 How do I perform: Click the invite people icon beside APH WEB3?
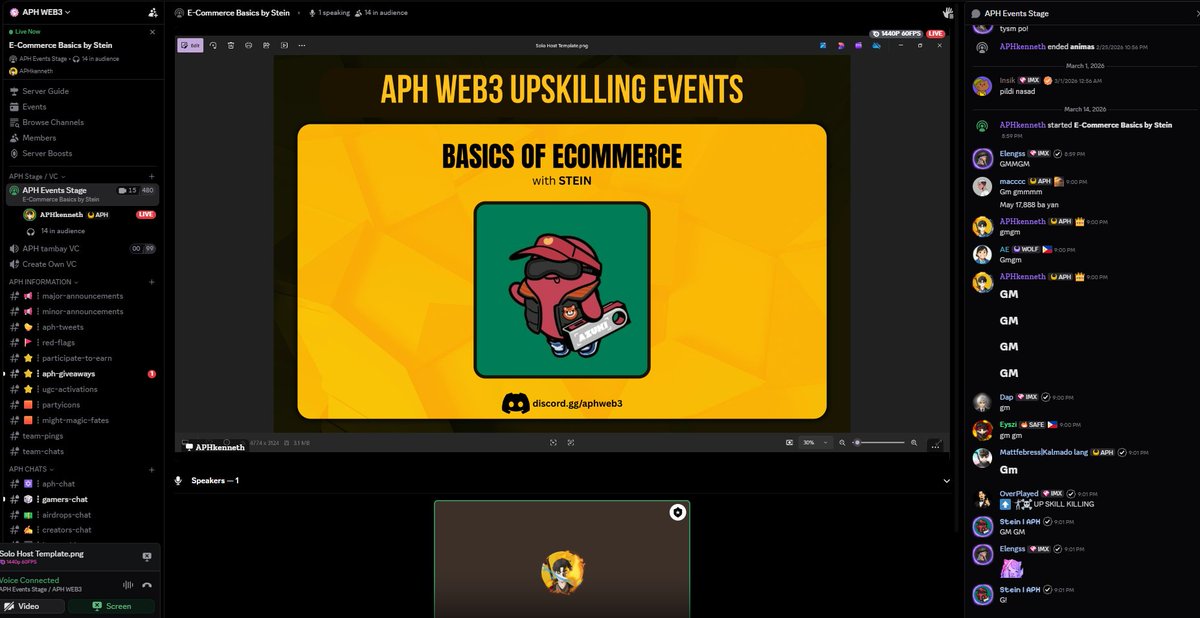click(152, 13)
